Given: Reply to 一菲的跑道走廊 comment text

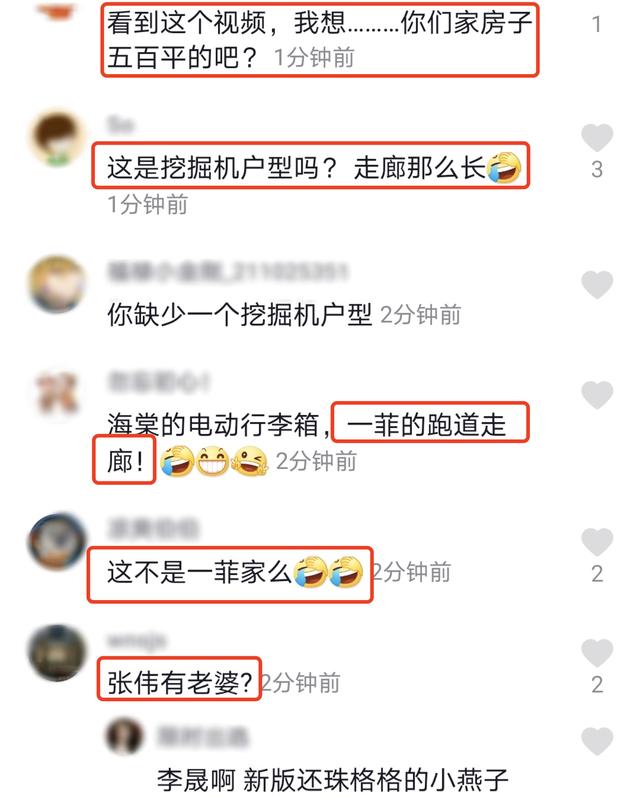Looking at the screenshot, I should click(x=427, y=424).
